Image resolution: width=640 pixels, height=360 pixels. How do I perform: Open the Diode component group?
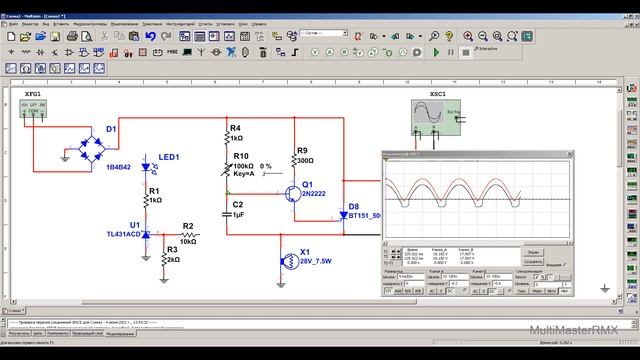coord(40,52)
